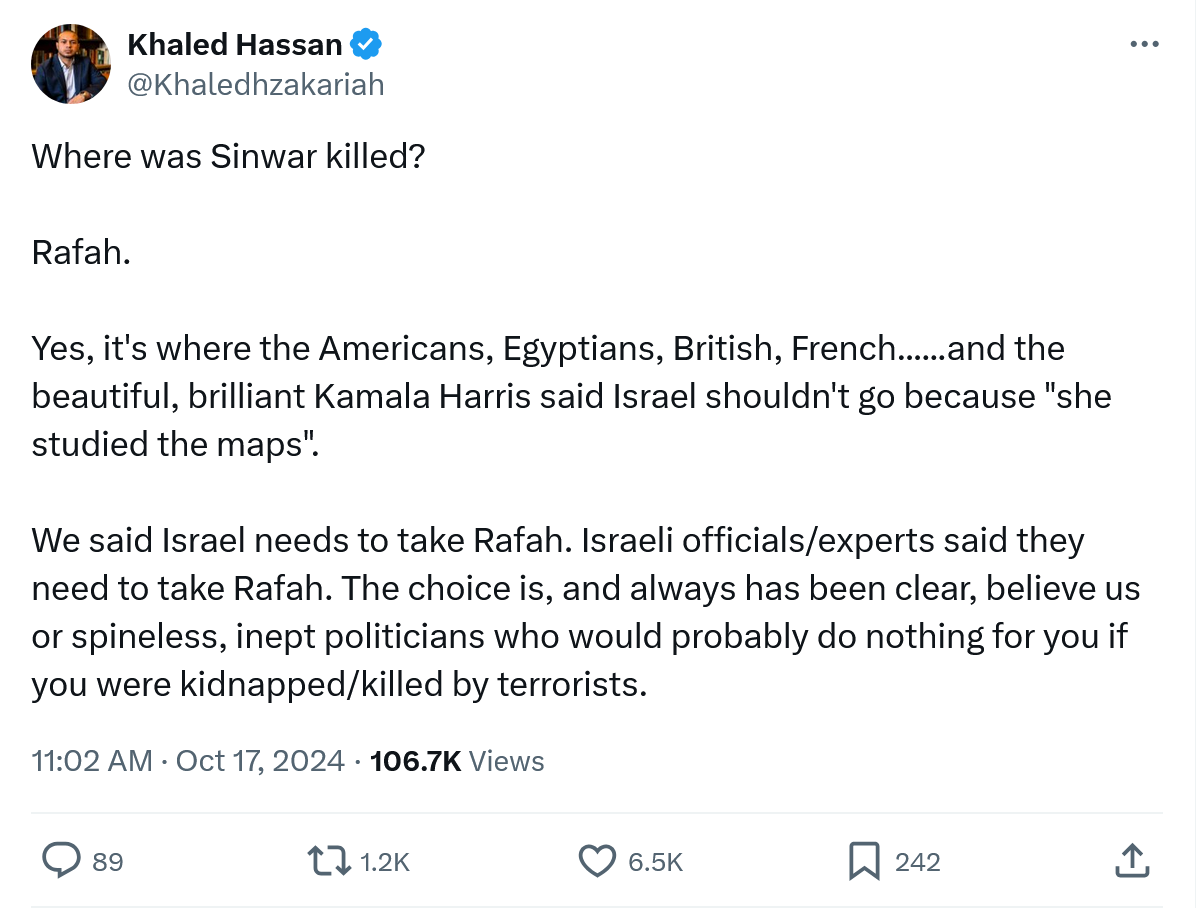Click the paragraph mentioning Kamala Harris
The image size is (1196, 908).
click(570, 396)
